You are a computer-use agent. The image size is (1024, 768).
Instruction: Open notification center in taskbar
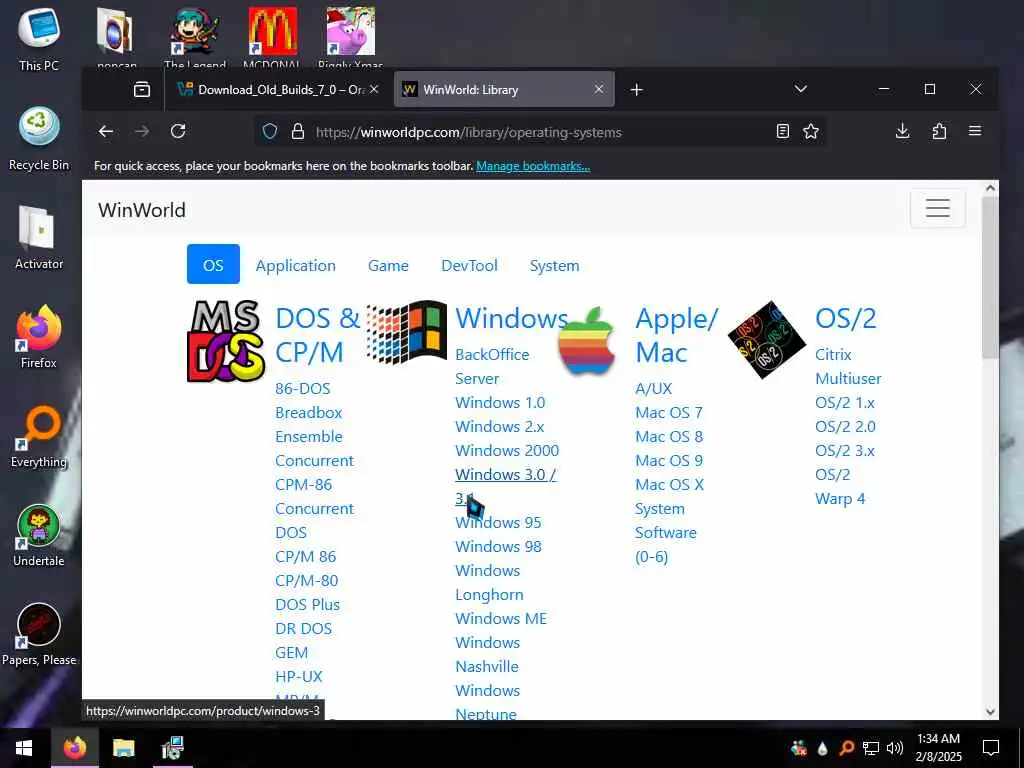coord(991,748)
